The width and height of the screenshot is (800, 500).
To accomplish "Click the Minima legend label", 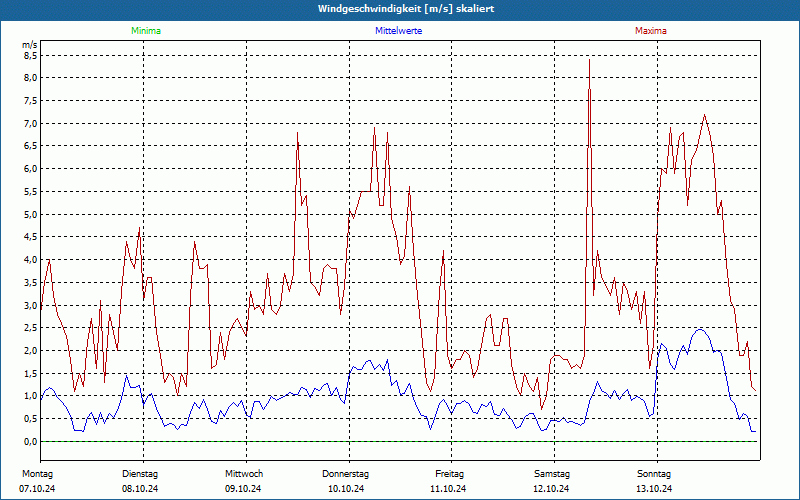I will (146, 31).
